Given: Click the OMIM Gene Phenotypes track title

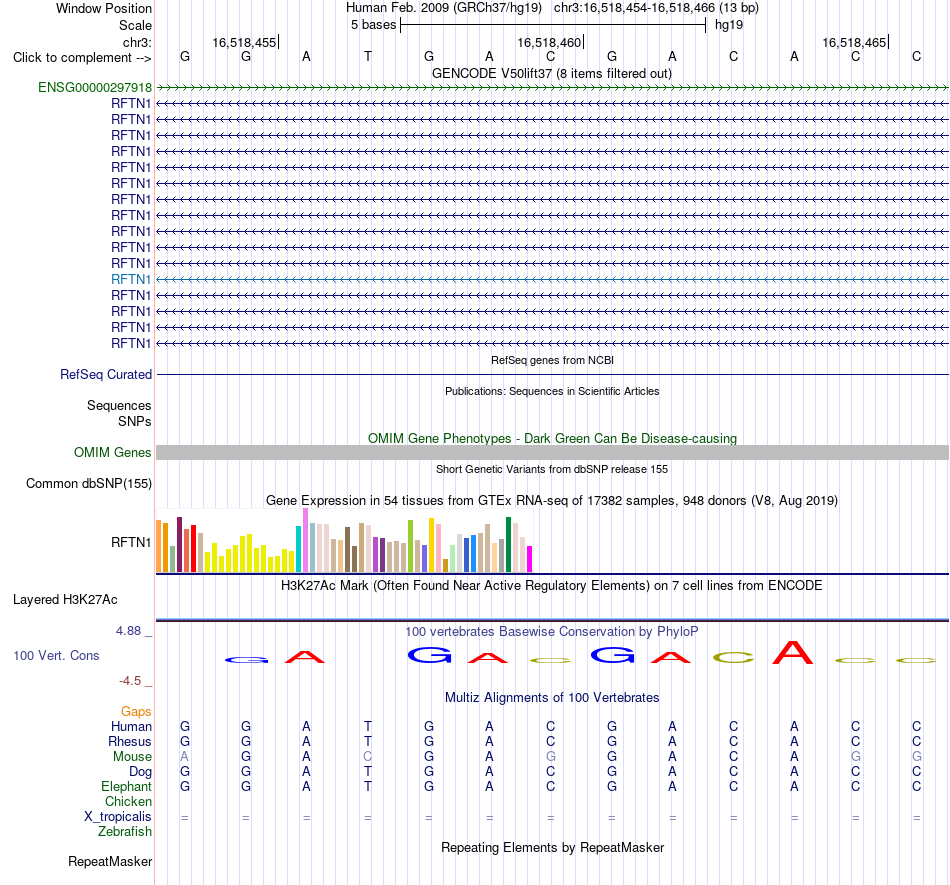Looking at the screenshot, I should click(x=552, y=439).
